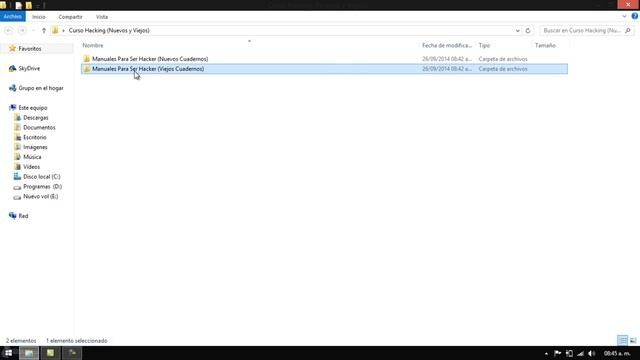Select the Manuales Para Ser Hacker (Nuevos Cuadernos) folder
The height and width of the screenshot is (360, 640).
point(150,59)
